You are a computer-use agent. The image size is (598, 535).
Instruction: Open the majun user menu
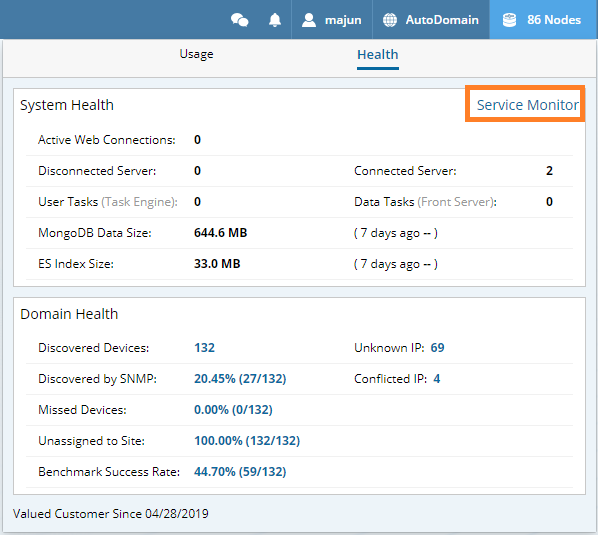tap(332, 20)
